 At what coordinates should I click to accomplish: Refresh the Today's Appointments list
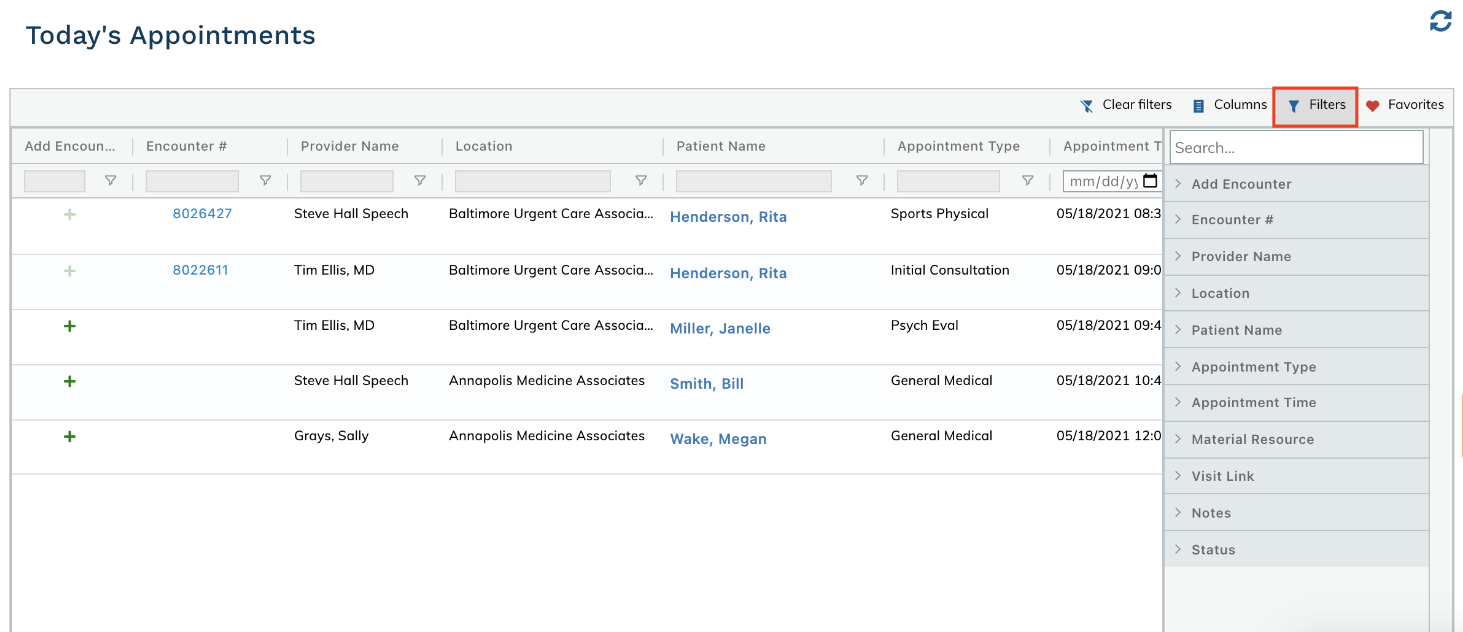coord(1440,21)
